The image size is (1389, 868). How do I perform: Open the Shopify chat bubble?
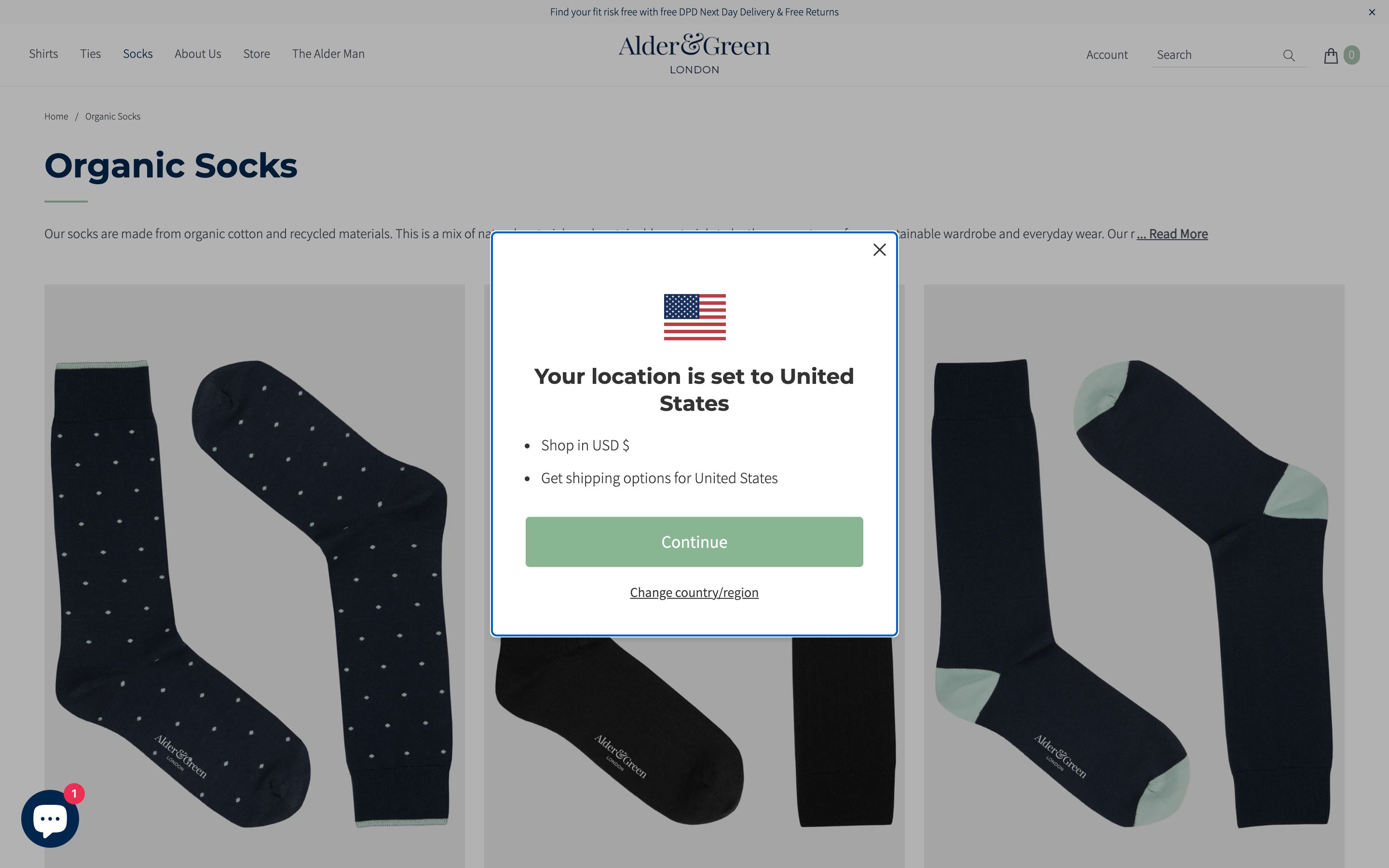[x=50, y=818]
